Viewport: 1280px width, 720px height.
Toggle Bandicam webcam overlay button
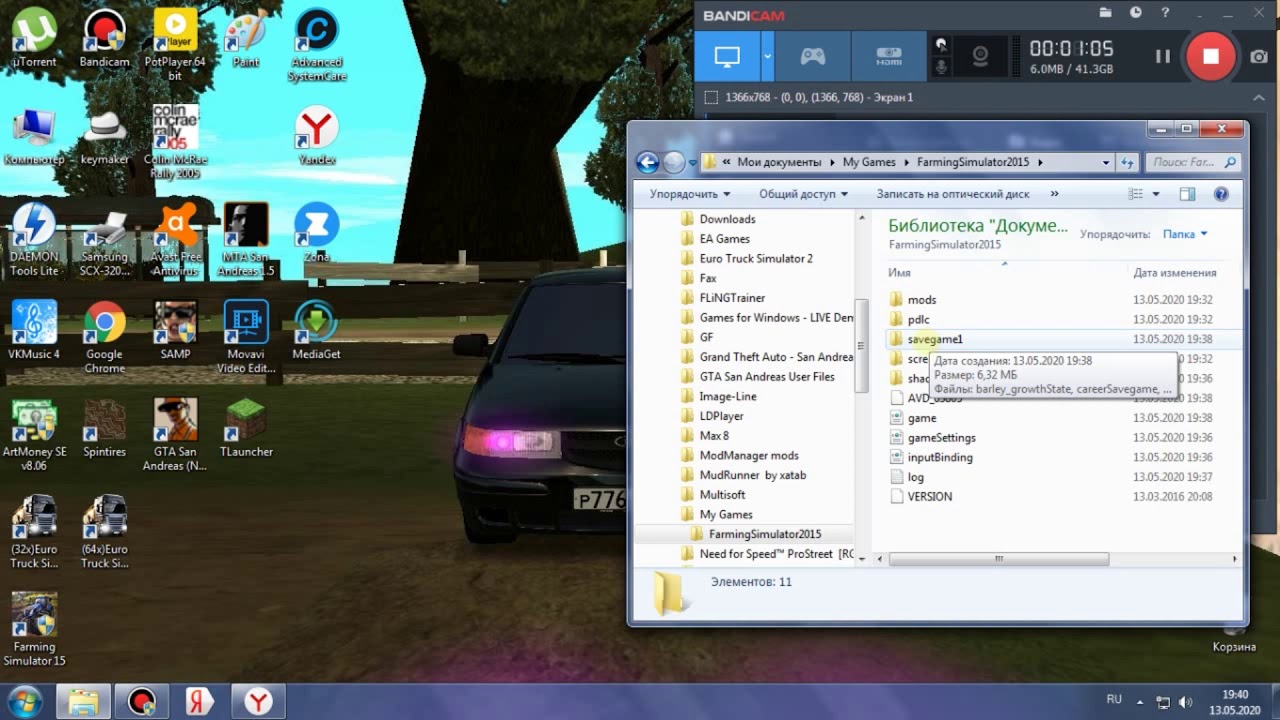pos(981,56)
